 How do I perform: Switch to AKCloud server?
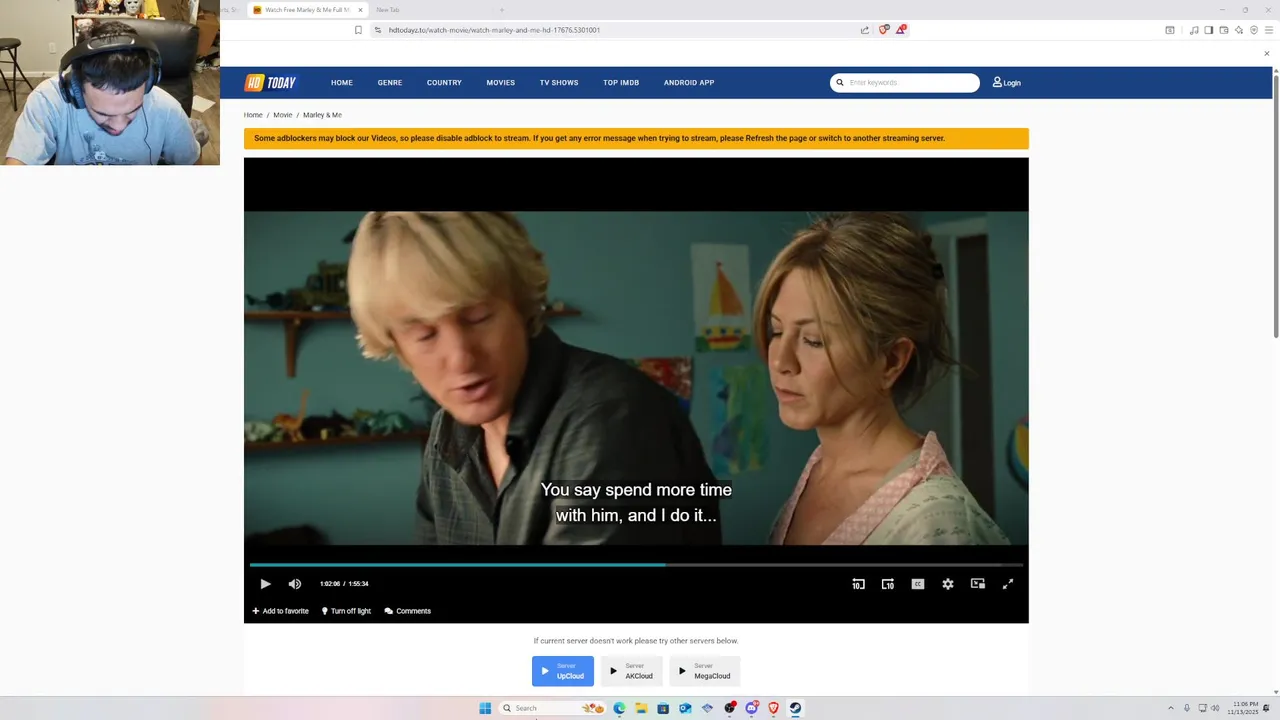(632, 671)
